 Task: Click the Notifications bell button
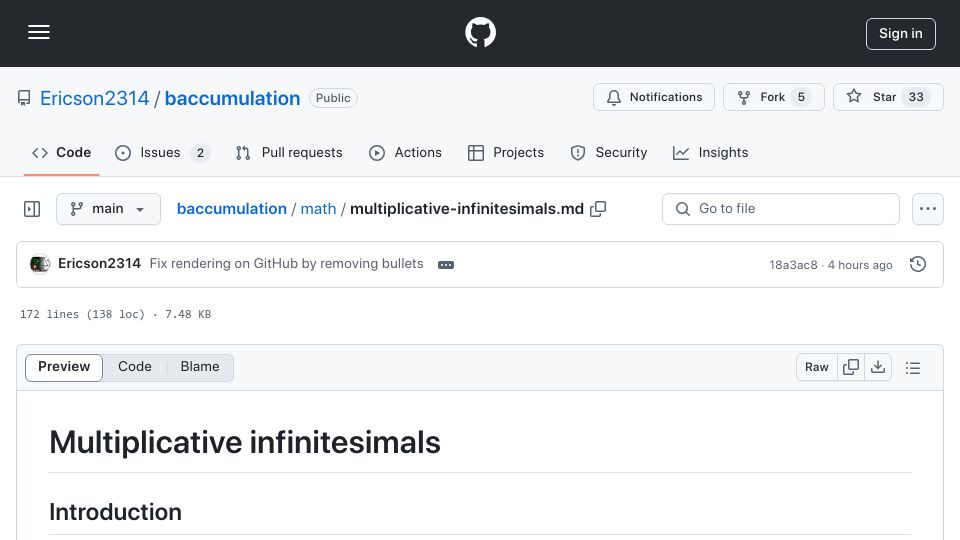tap(654, 97)
